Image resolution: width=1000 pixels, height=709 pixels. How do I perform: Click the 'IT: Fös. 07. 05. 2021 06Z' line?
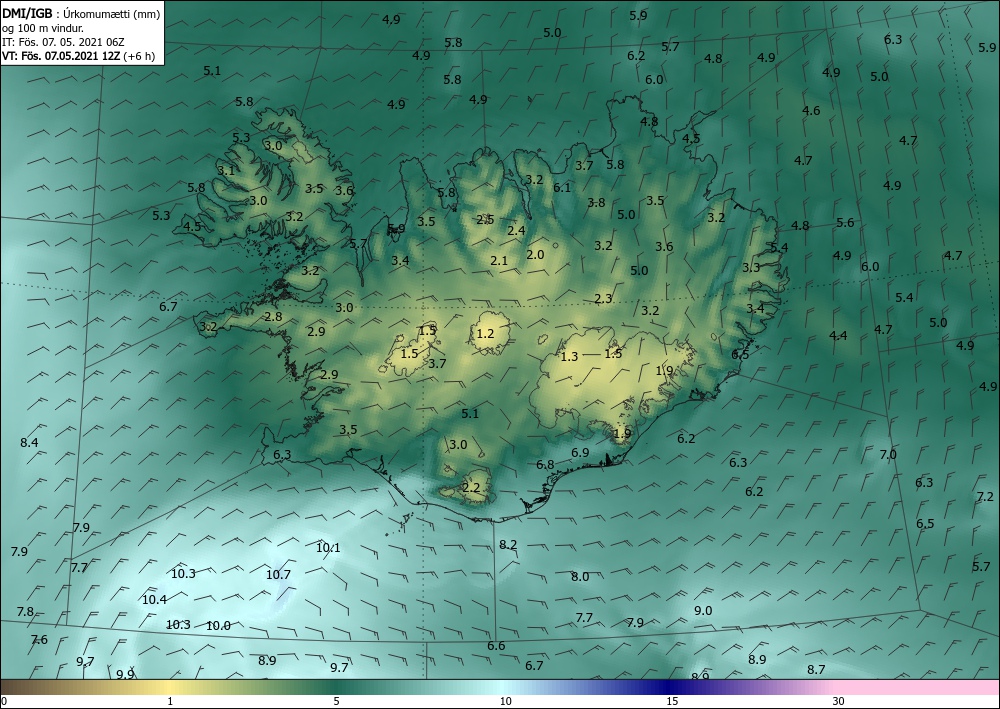click(64, 42)
